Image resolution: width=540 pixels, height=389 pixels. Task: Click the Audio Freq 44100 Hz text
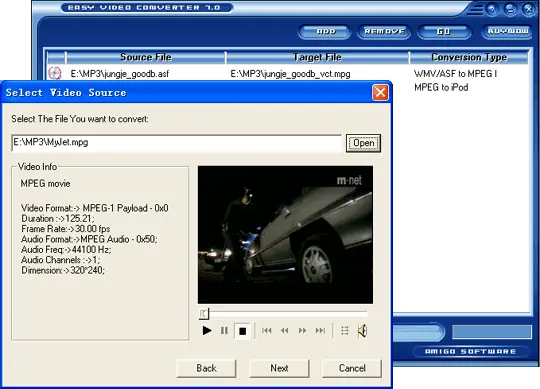[66, 250]
